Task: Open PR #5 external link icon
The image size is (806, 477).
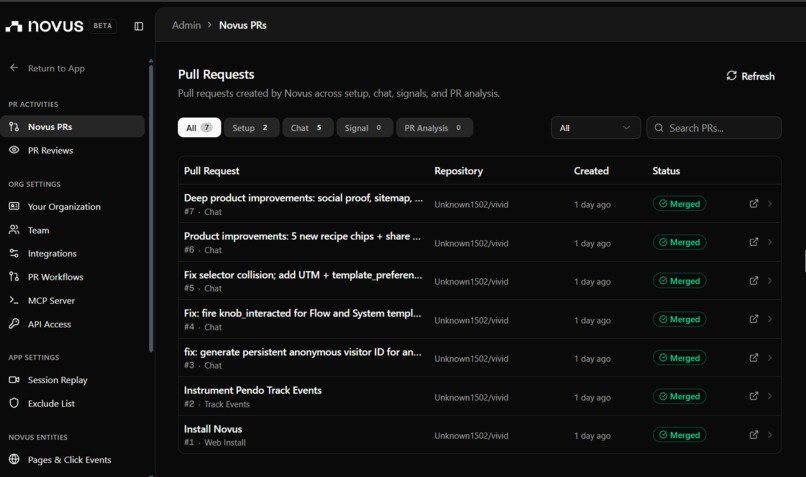Action: click(x=754, y=281)
